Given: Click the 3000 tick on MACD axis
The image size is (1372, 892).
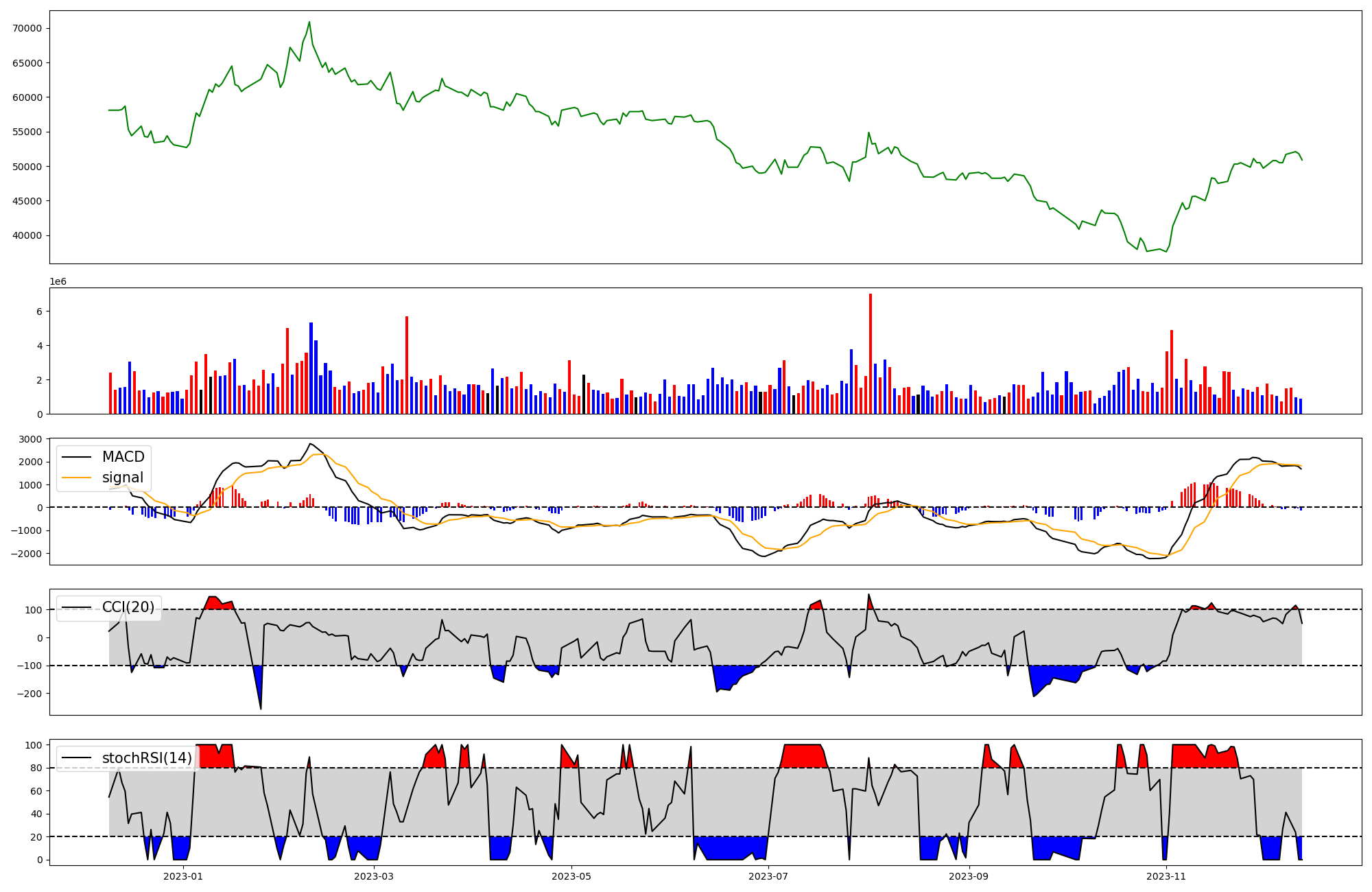Looking at the screenshot, I should (x=31, y=439).
